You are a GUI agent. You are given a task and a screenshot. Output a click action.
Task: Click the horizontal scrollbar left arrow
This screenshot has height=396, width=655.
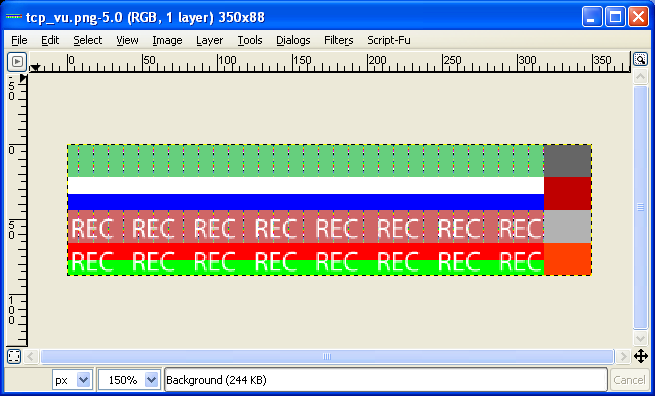[30, 356]
